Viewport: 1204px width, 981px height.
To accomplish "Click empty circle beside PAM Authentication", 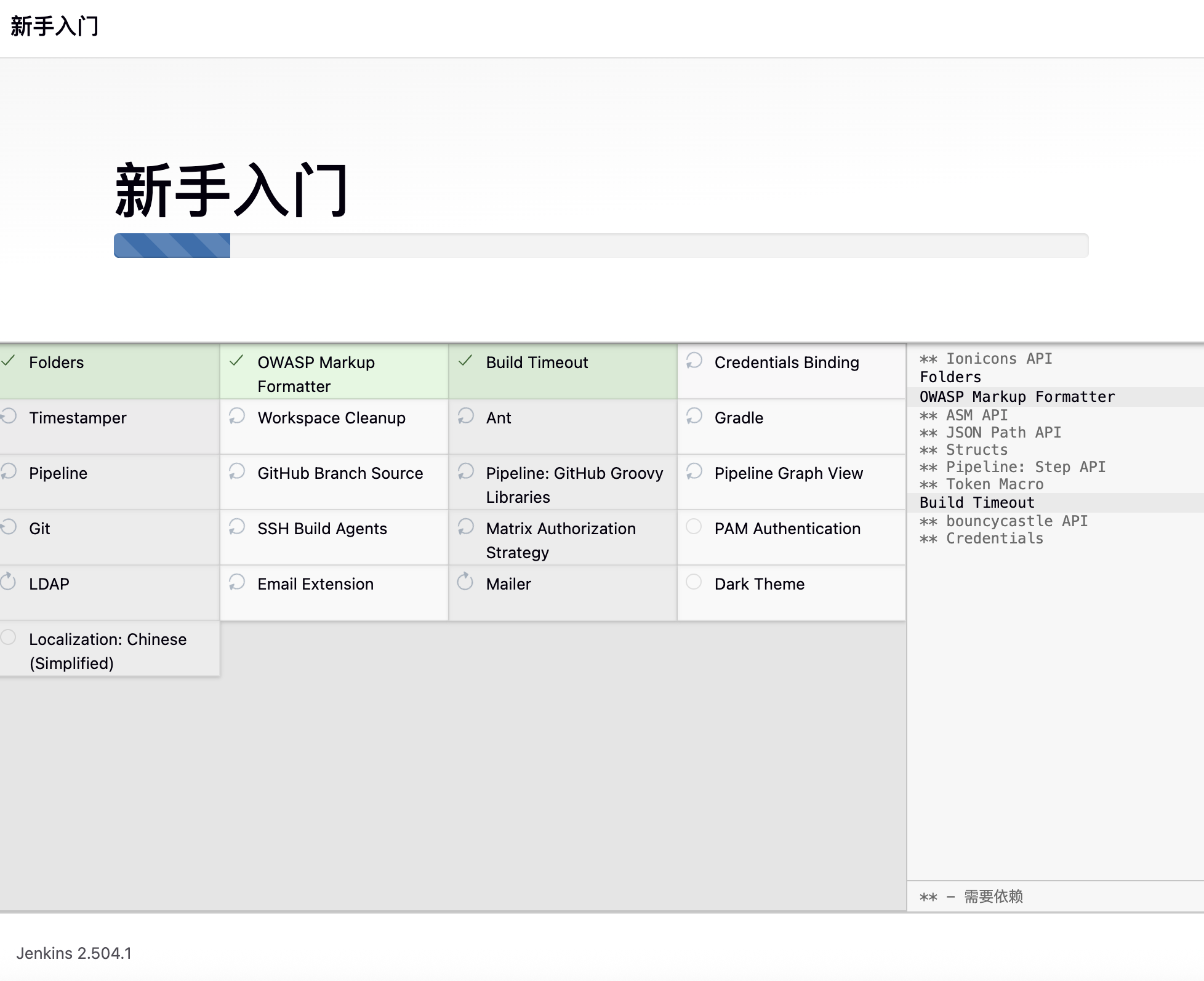I will 694,526.
